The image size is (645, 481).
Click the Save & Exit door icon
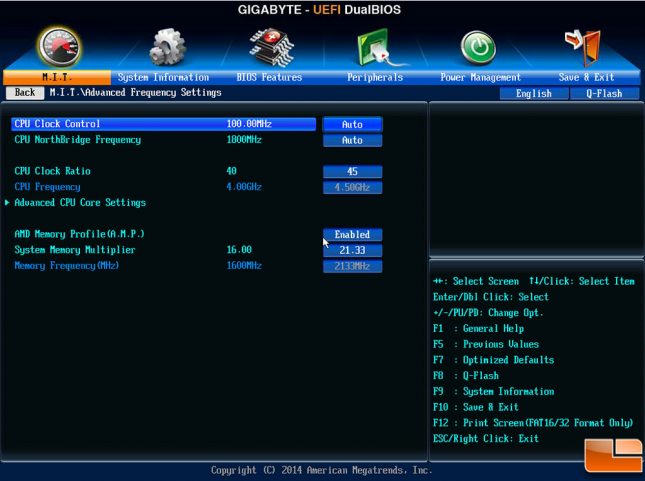pyautogui.click(x=583, y=47)
